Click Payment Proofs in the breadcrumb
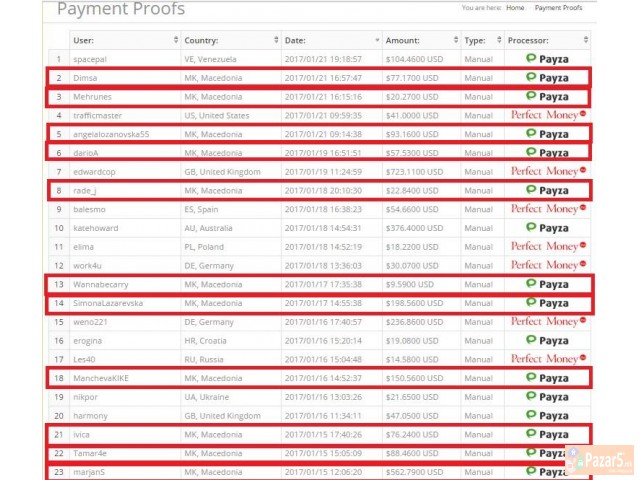 560,8
